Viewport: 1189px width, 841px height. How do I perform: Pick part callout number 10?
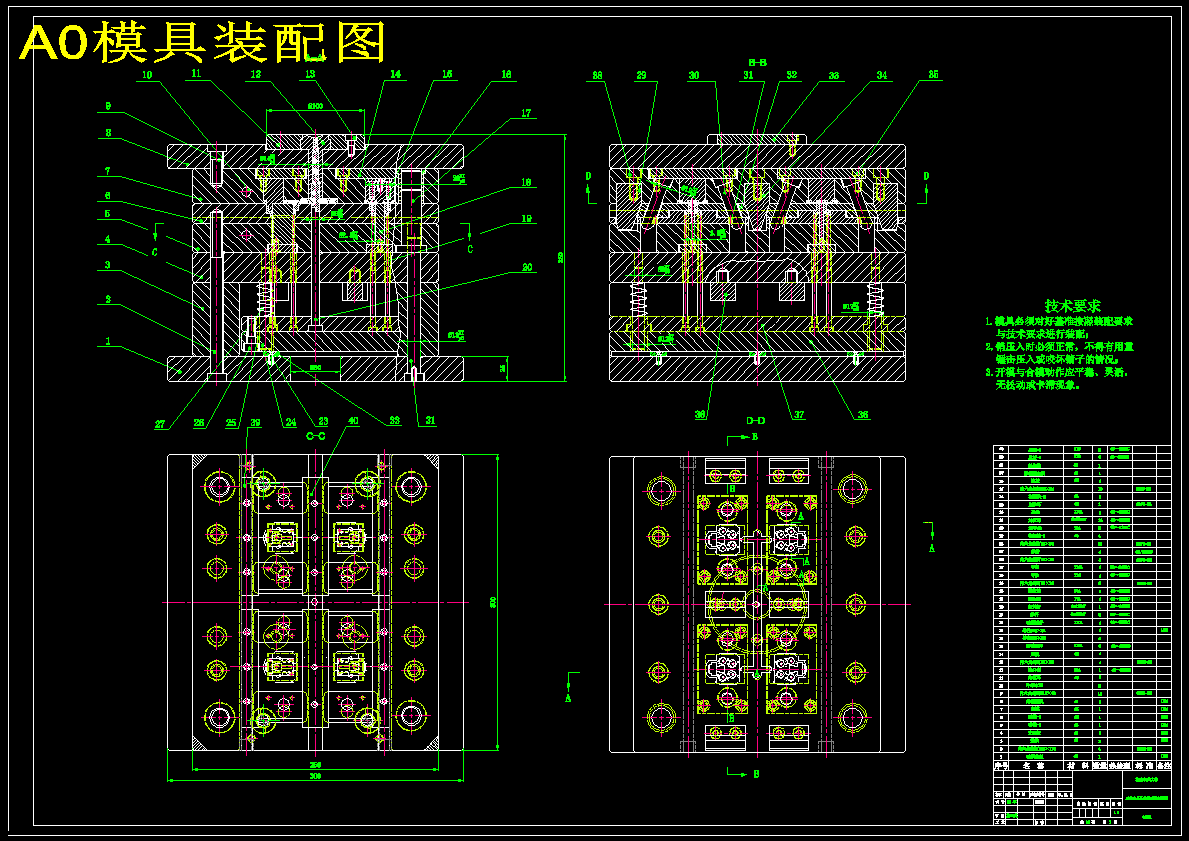pos(146,74)
